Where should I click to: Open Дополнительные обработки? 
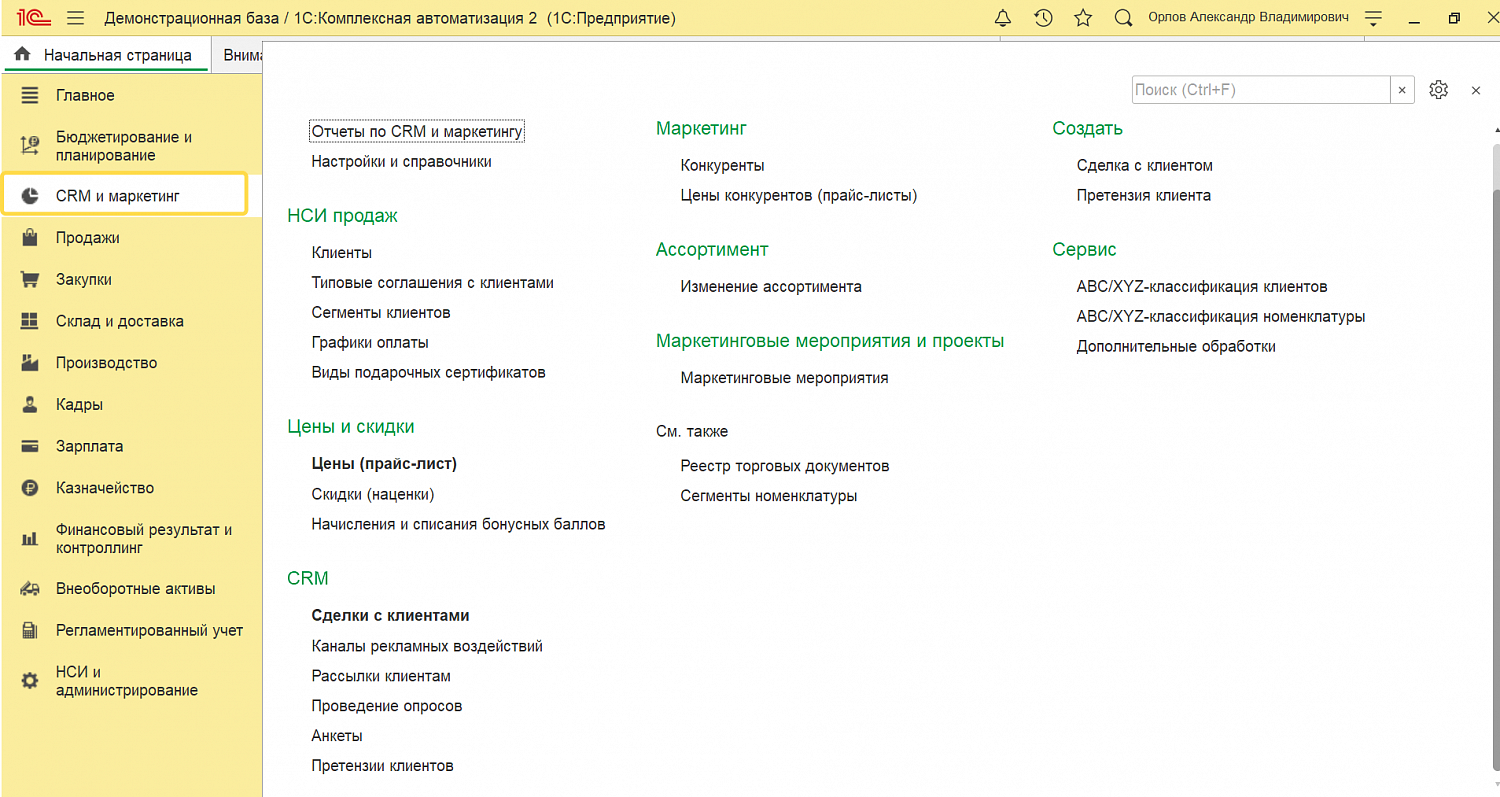pos(1176,347)
